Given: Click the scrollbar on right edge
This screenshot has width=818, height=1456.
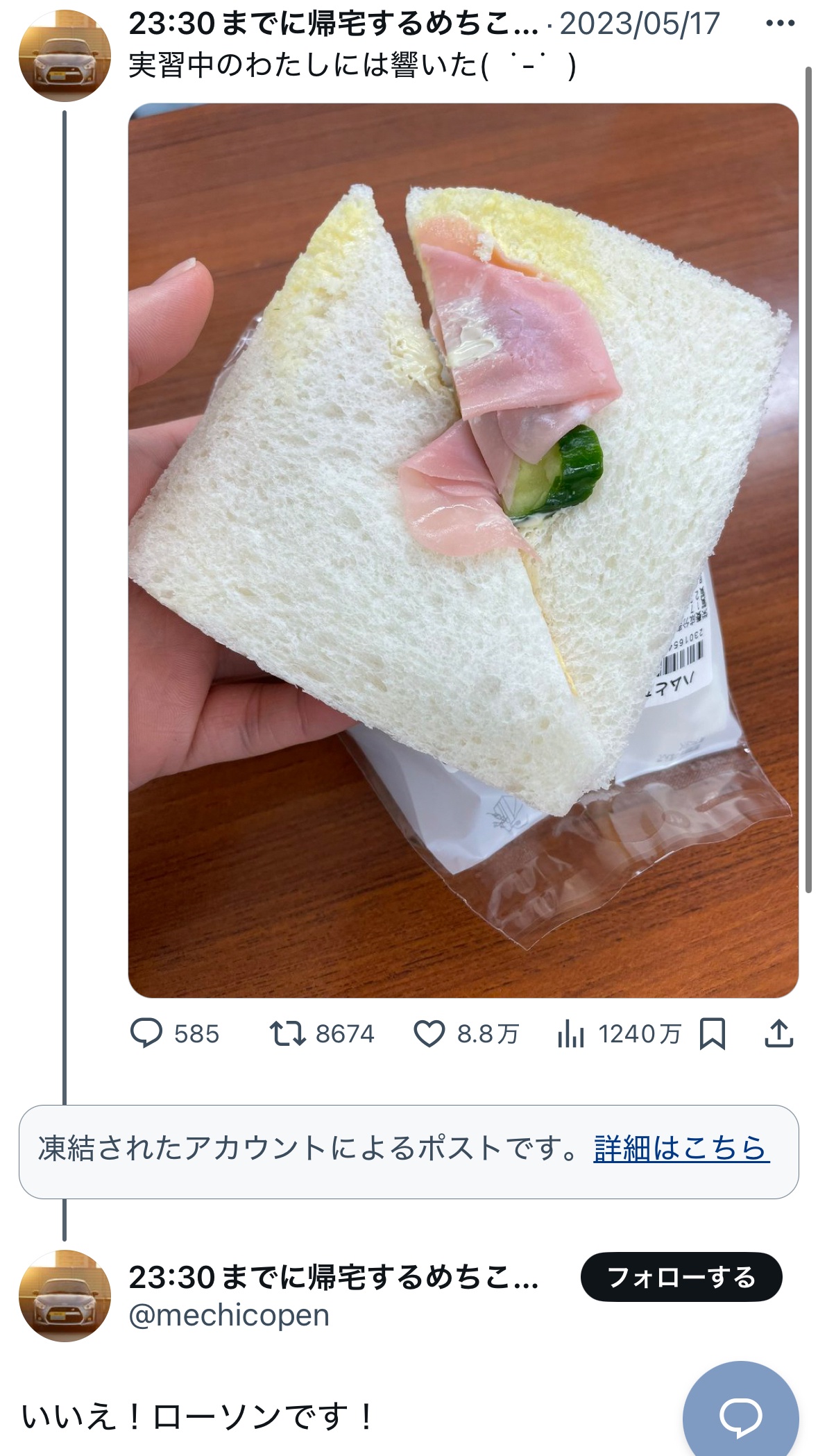Looking at the screenshot, I should coord(808,479).
